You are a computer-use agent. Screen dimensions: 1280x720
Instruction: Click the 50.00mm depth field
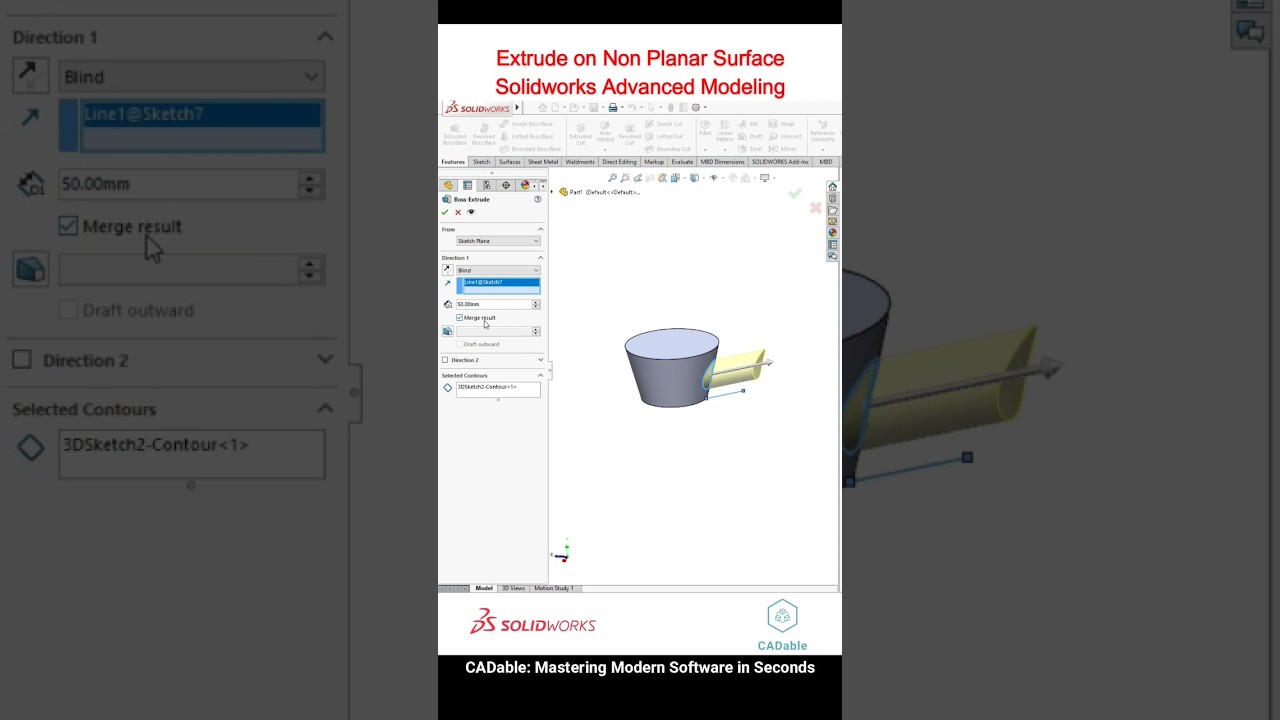(x=494, y=304)
